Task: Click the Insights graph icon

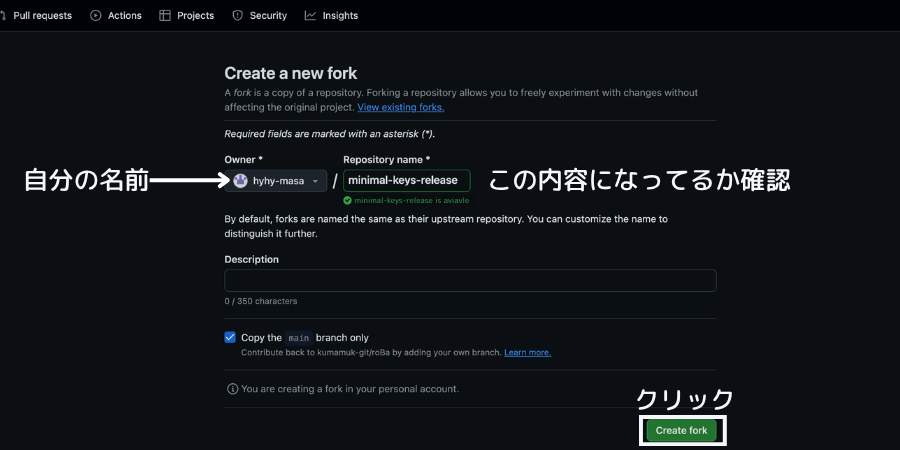Action: 311,16
